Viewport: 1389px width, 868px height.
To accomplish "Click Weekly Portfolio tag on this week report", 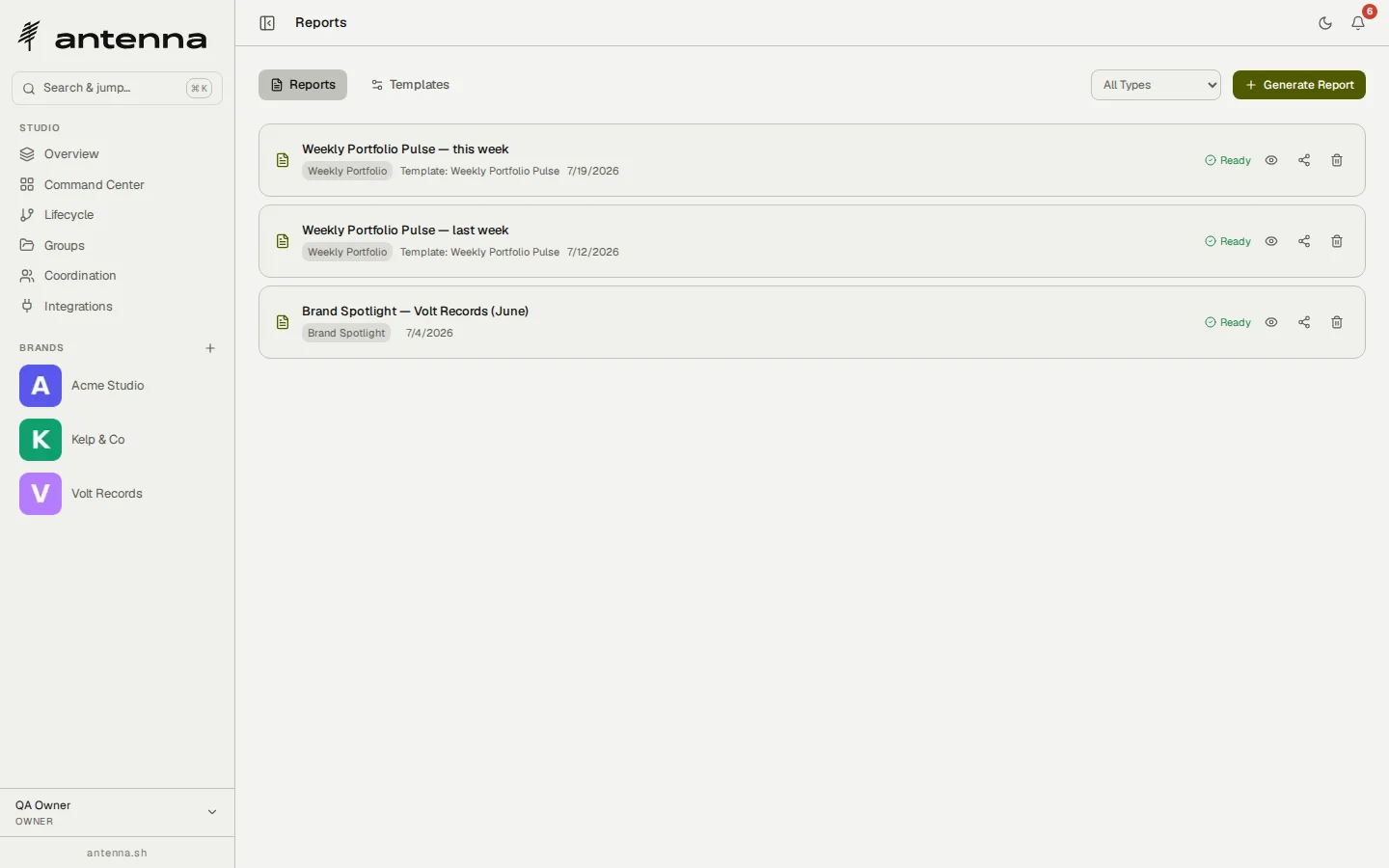I will point(347,172).
